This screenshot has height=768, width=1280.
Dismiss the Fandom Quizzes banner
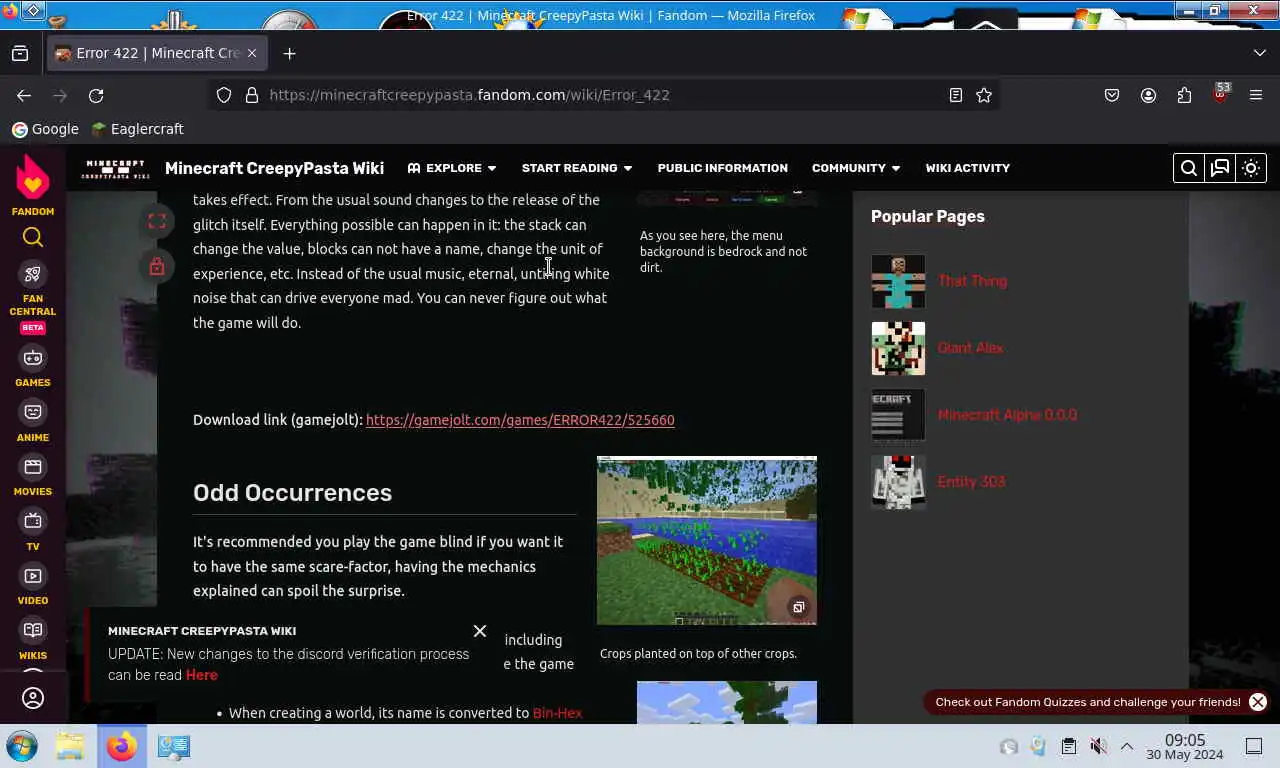click(1258, 702)
